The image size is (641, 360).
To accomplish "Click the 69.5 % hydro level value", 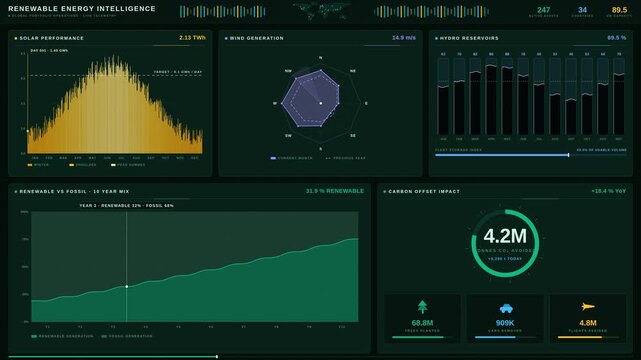I will (x=616, y=38).
